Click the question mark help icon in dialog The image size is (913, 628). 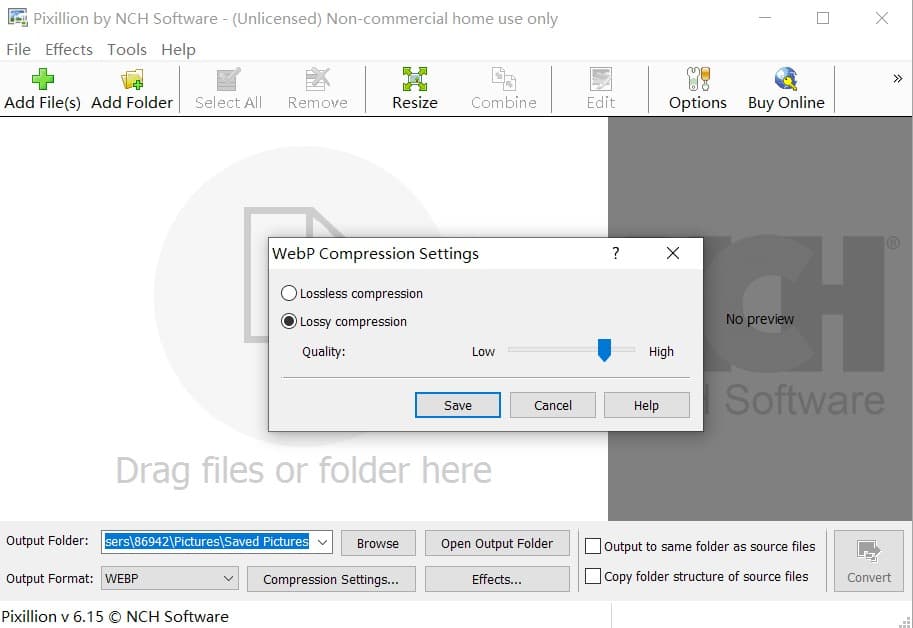coord(615,253)
